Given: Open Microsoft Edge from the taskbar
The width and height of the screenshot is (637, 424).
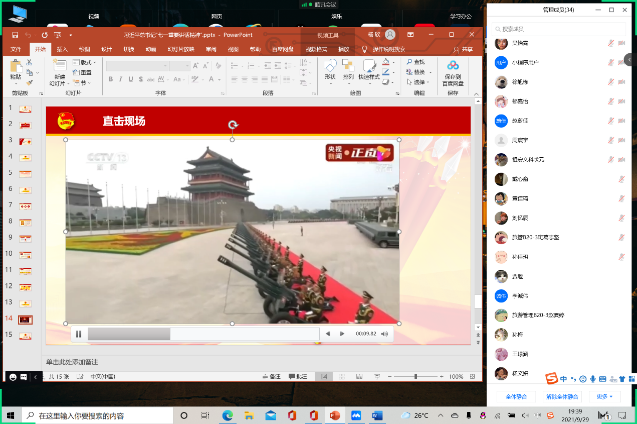Looking at the screenshot, I should point(228,415).
